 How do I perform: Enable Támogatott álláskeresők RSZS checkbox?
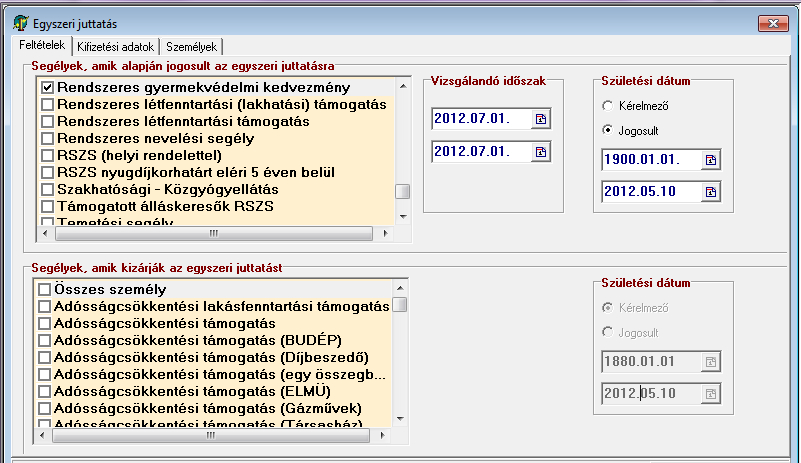48,206
